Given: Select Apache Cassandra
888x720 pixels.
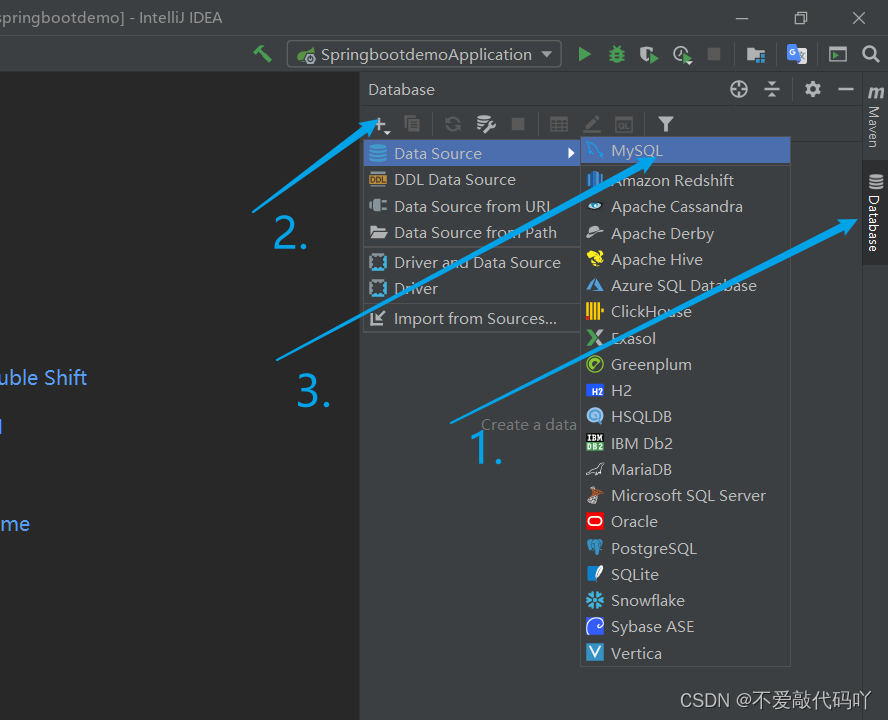Looking at the screenshot, I should click(685, 207).
